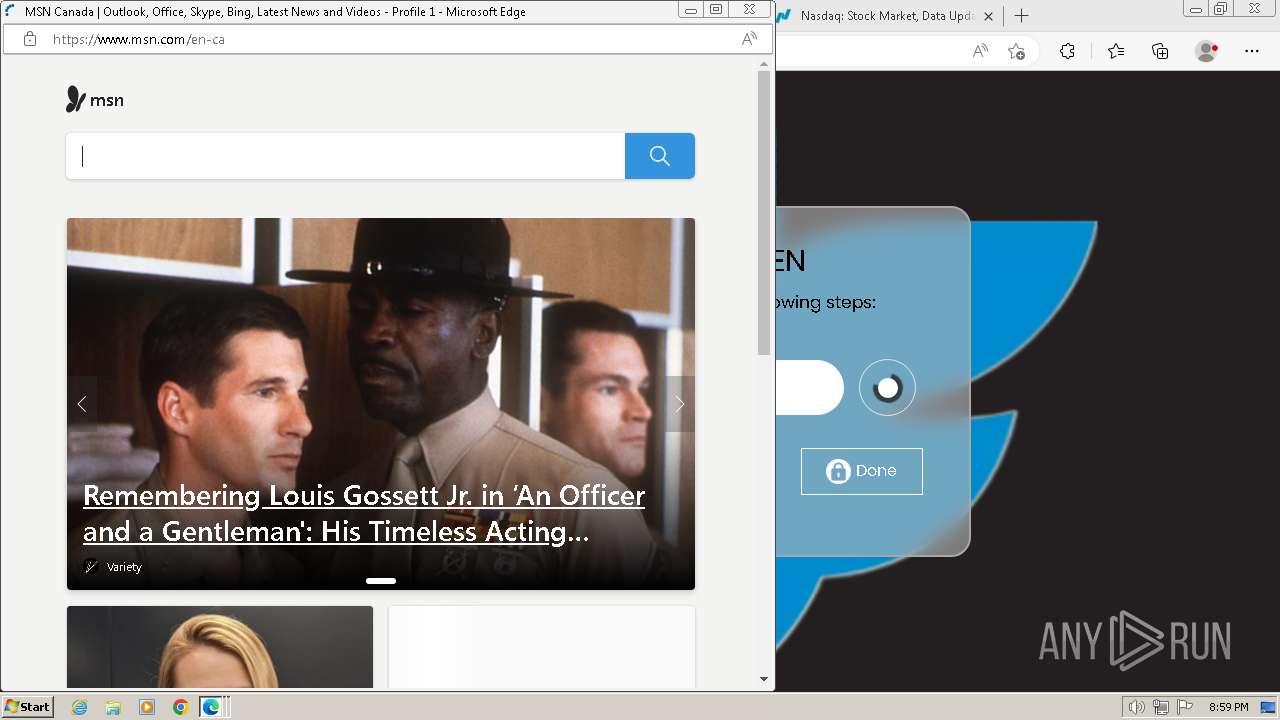Click MSN page scrollbar up arrow

click(x=764, y=64)
